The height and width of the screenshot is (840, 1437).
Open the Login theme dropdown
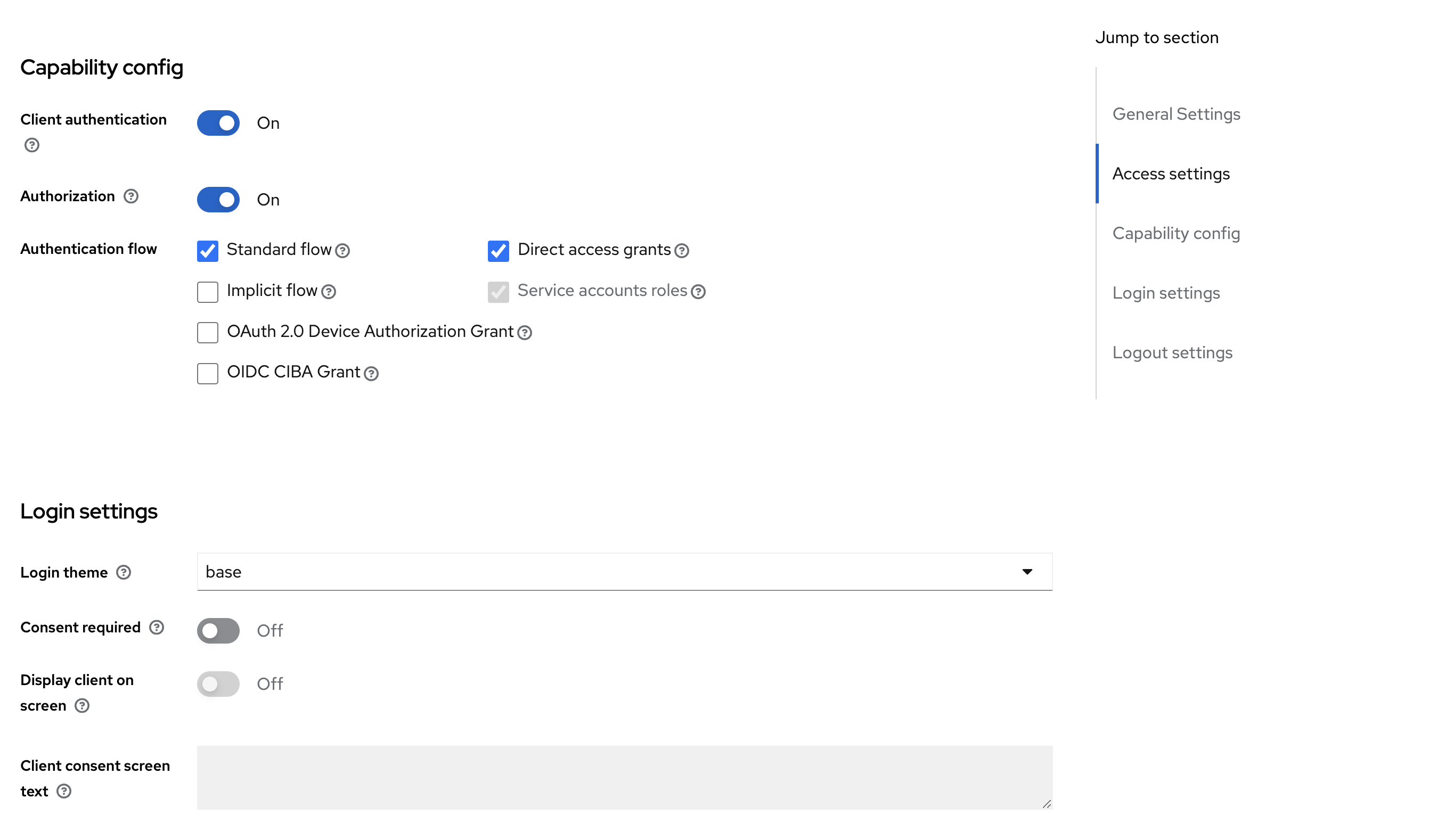(624, 572)
